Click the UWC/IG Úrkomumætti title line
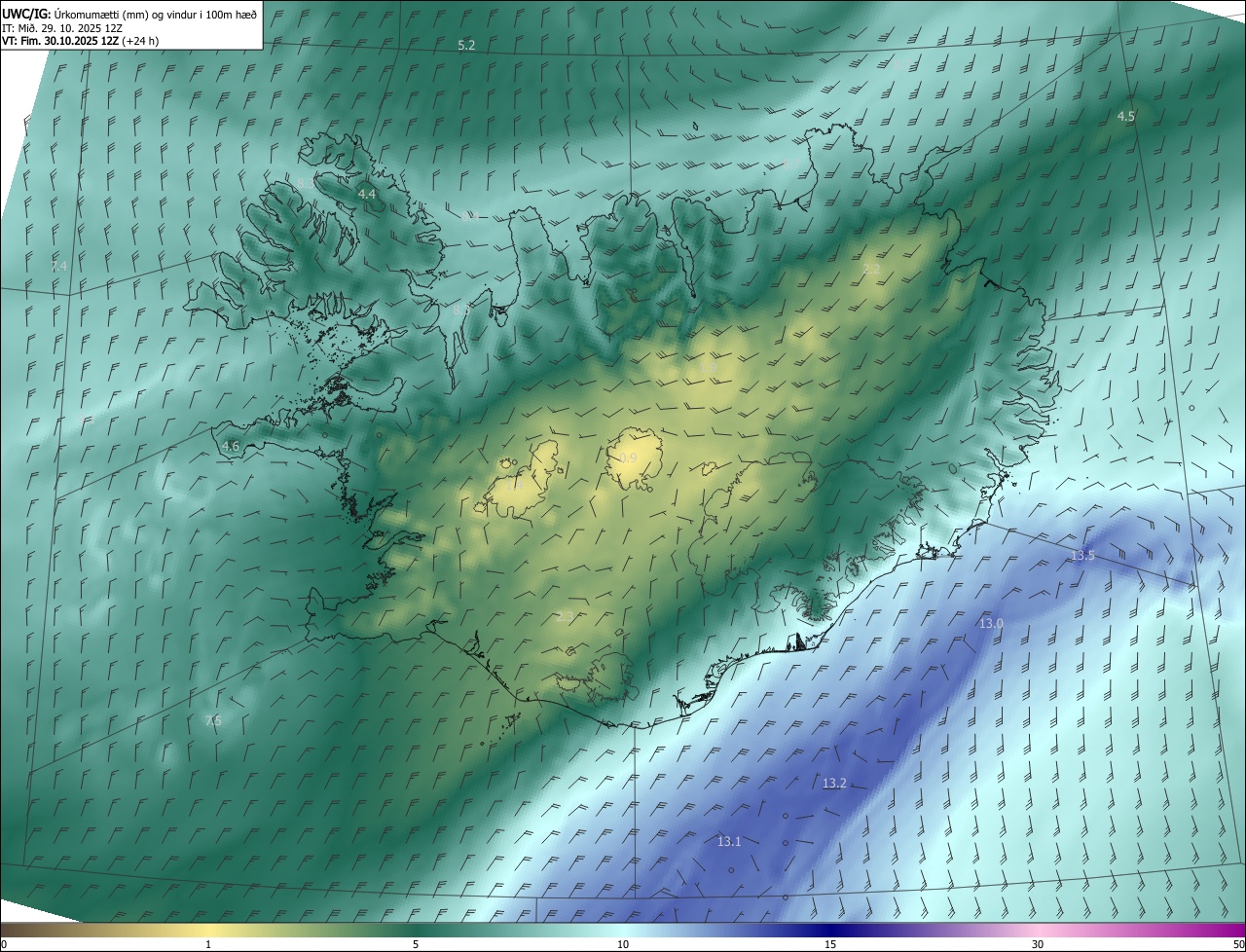1246x952 pixels. [x=129, y=14]
